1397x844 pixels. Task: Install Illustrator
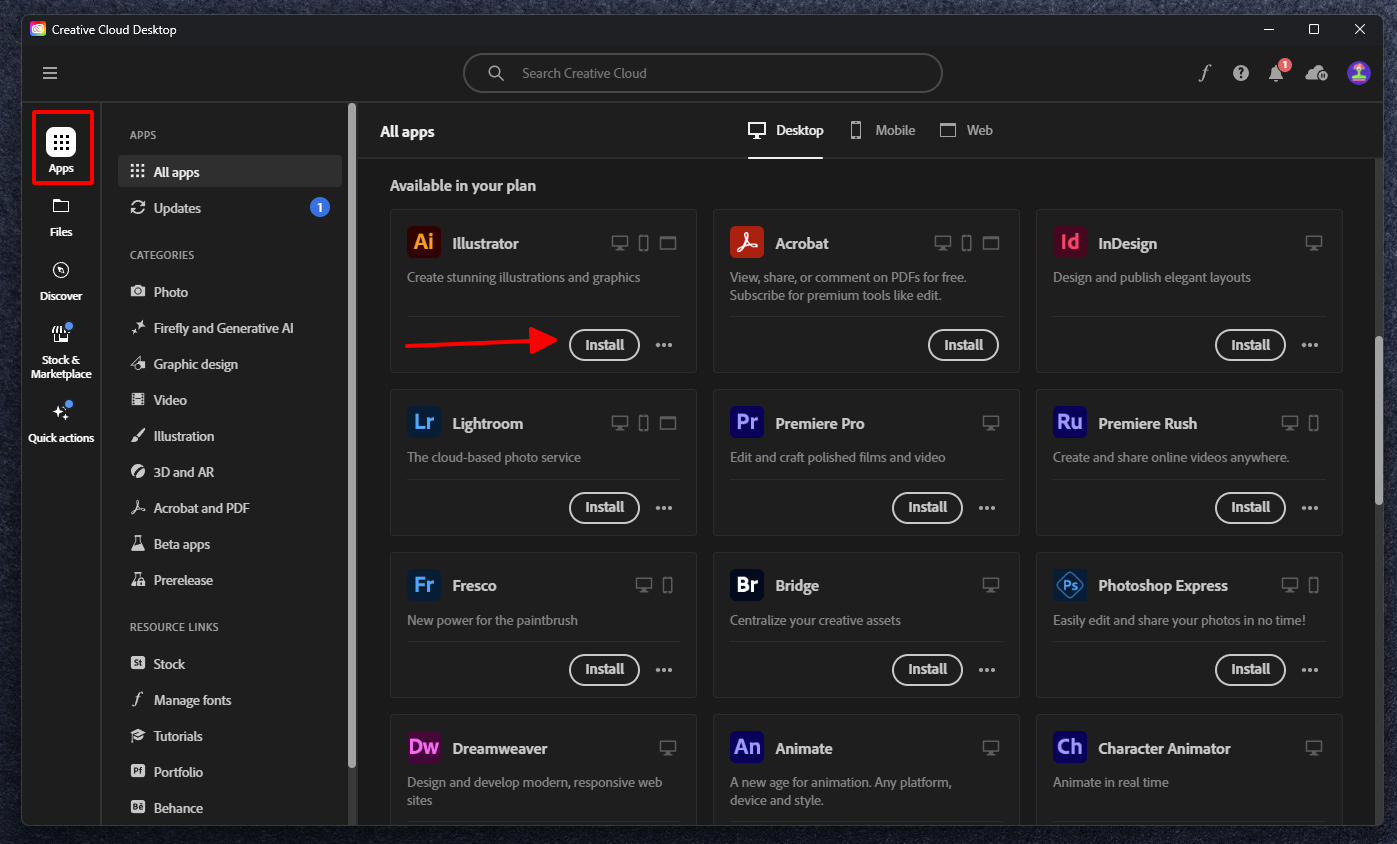click(604, 345)
